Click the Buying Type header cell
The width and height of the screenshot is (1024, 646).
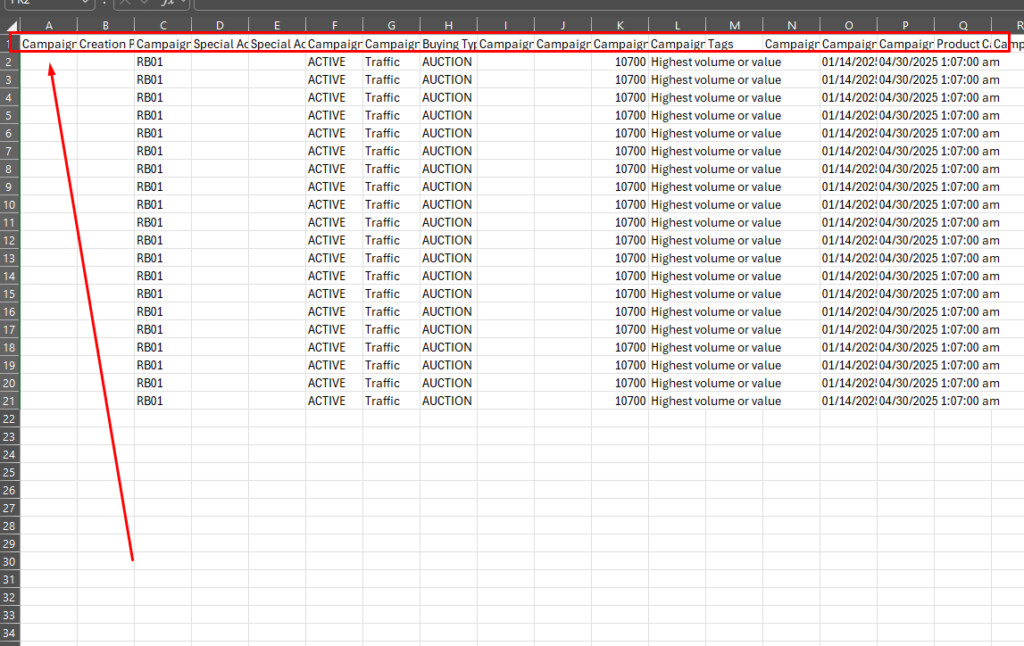click(448, 44)
